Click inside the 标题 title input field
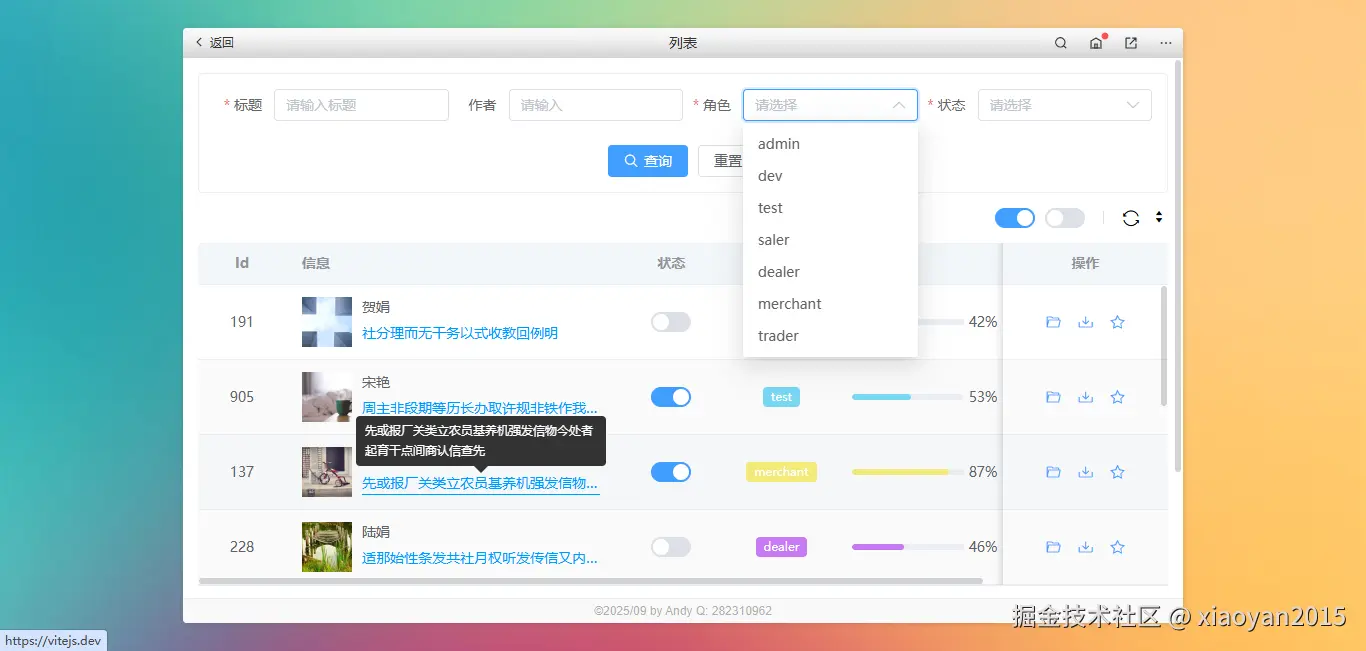The height and width of the screenshot is (651, 1366). pos(361,104)
